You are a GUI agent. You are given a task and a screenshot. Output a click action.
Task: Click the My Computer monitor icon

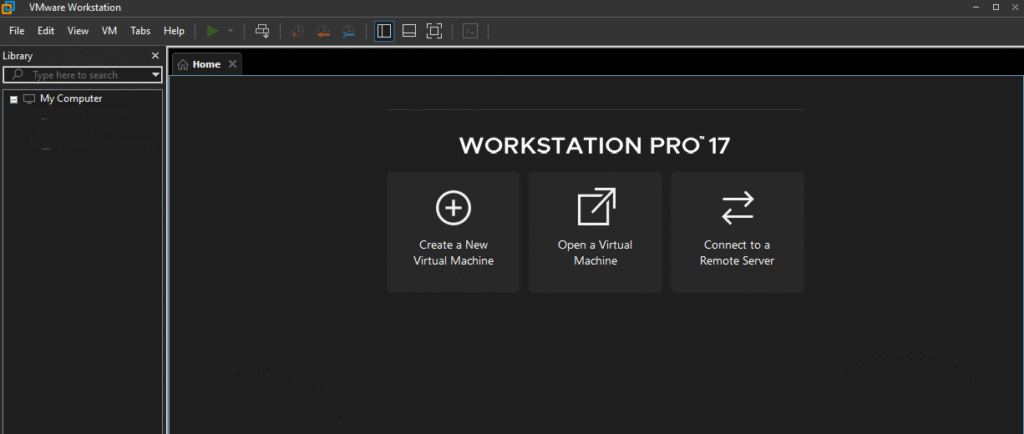[x=29, y=99]
